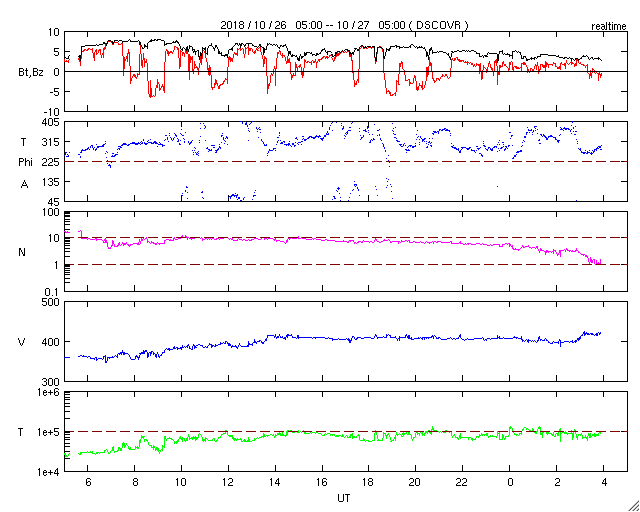
Task: Click the x-axis hour label '16'
Action: 322,482
